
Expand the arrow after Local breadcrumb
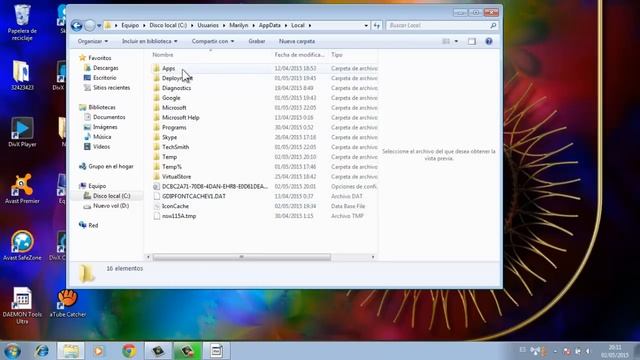point(310,26)
